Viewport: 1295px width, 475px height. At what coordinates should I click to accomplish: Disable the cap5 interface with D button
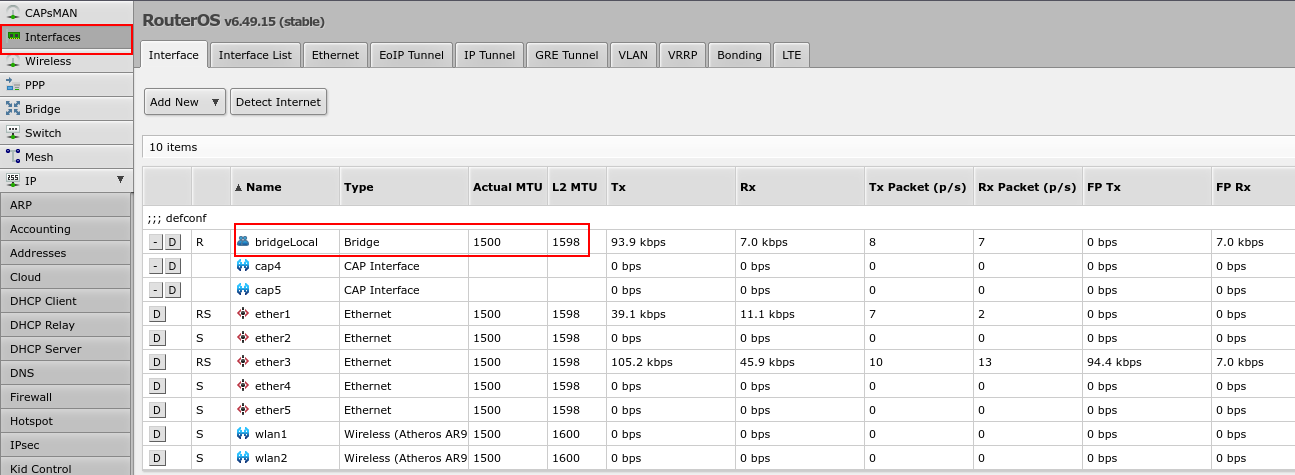coord(172,290)
